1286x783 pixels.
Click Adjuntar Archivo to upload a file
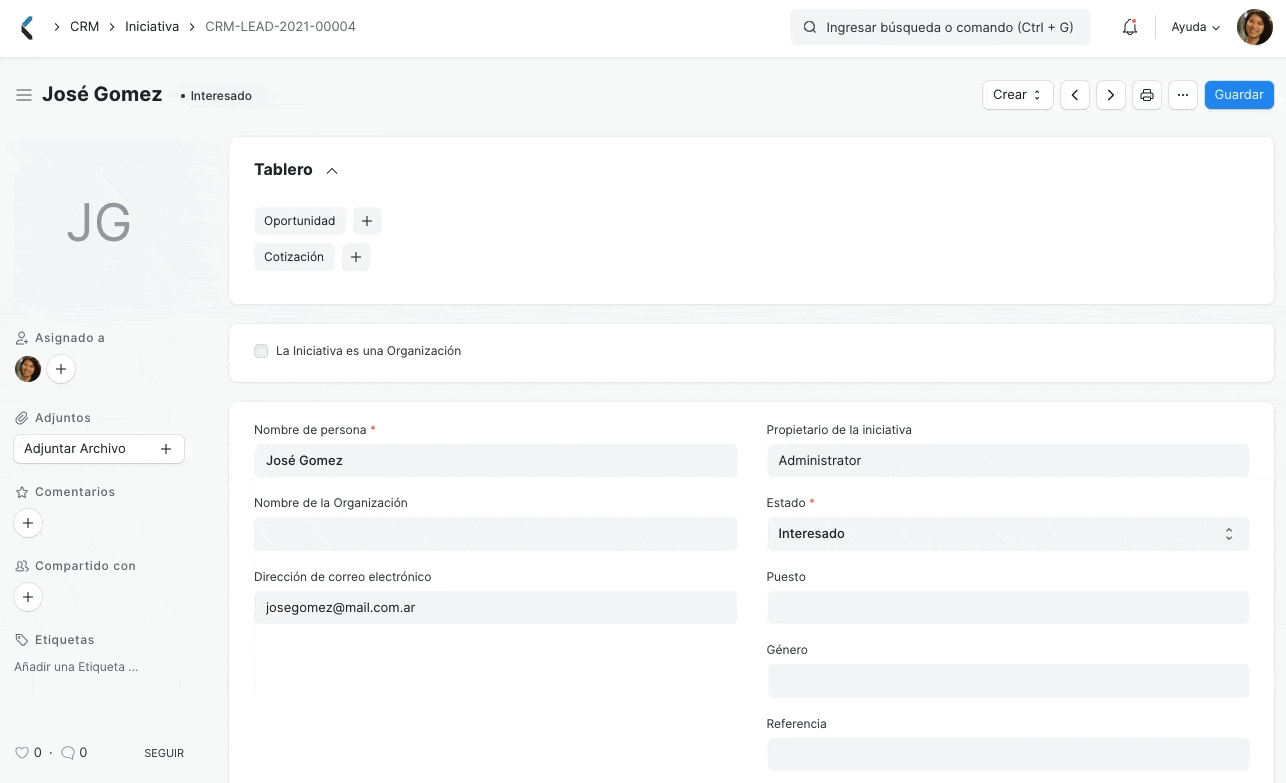[75, 448]
